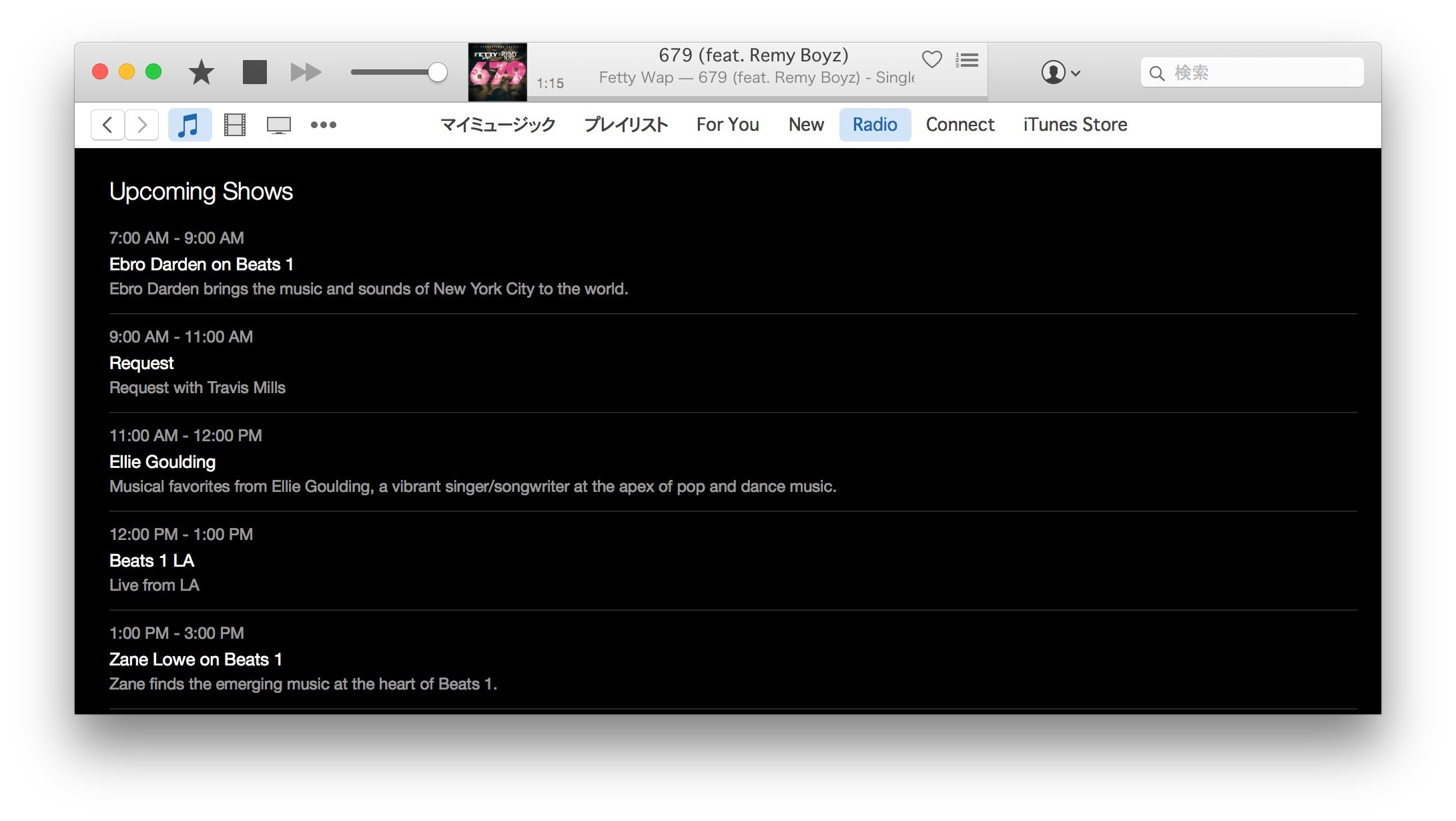Select the Music library icon
This screenshot has height=821, width=1456.
[x=190, y=125]
